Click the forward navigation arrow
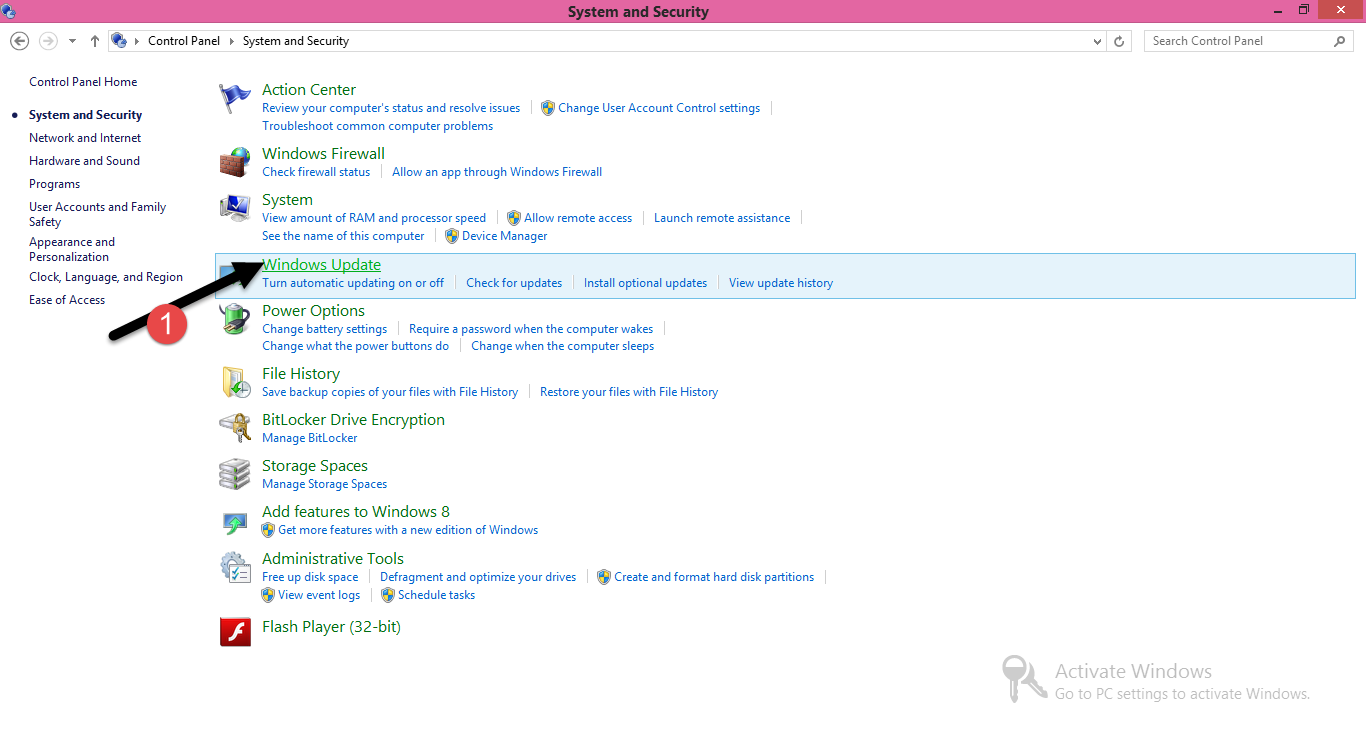 pos(47,41)
